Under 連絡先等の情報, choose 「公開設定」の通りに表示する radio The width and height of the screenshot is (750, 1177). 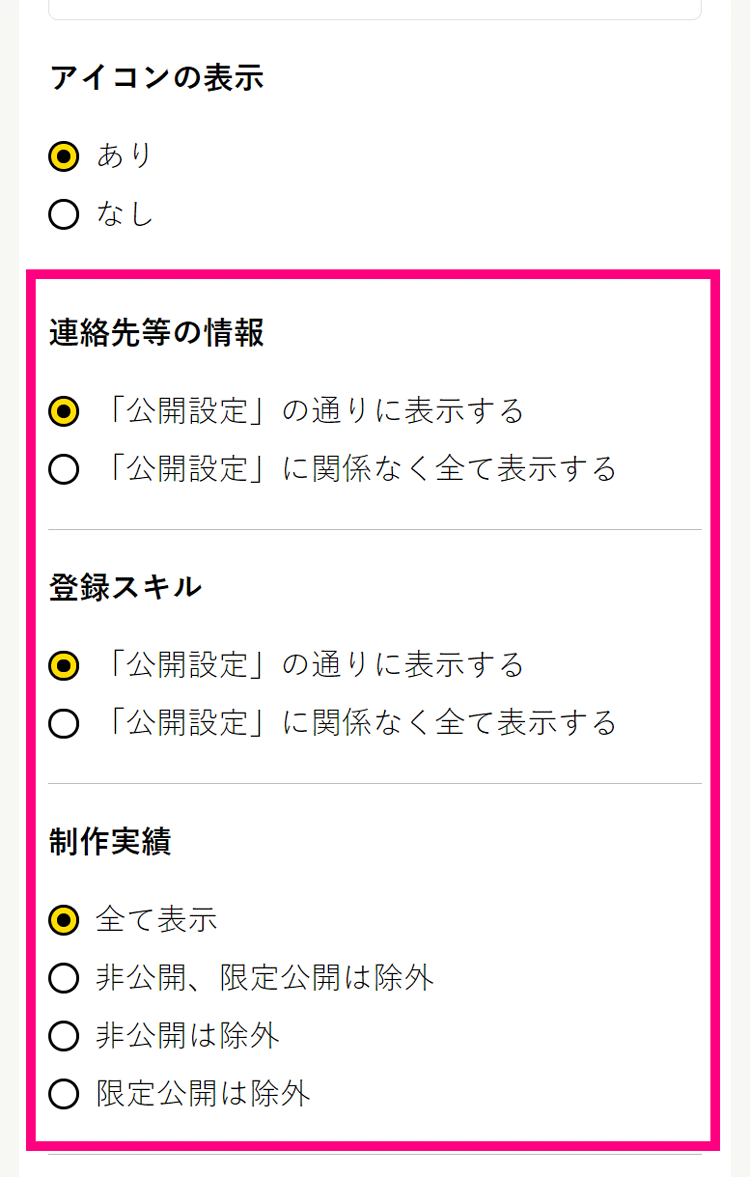pos(63,411)
